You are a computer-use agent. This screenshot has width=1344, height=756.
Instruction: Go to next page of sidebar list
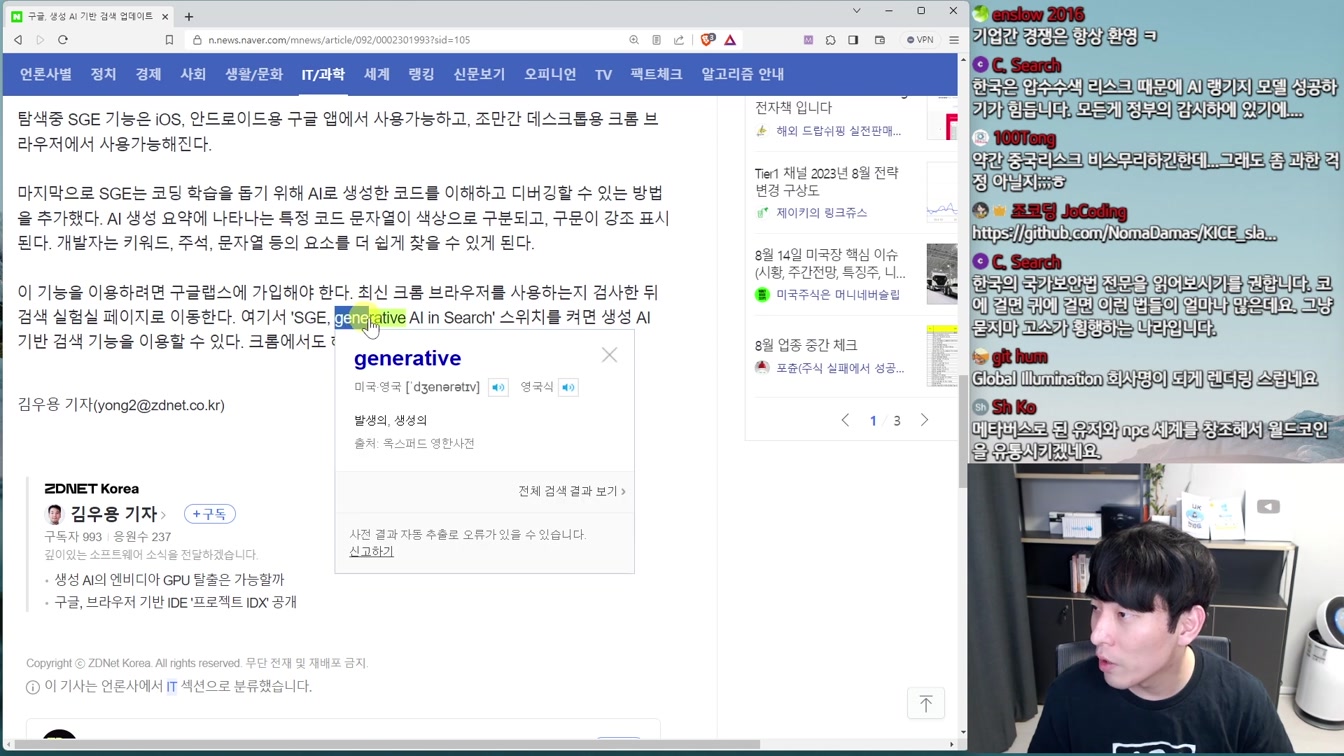924,421
